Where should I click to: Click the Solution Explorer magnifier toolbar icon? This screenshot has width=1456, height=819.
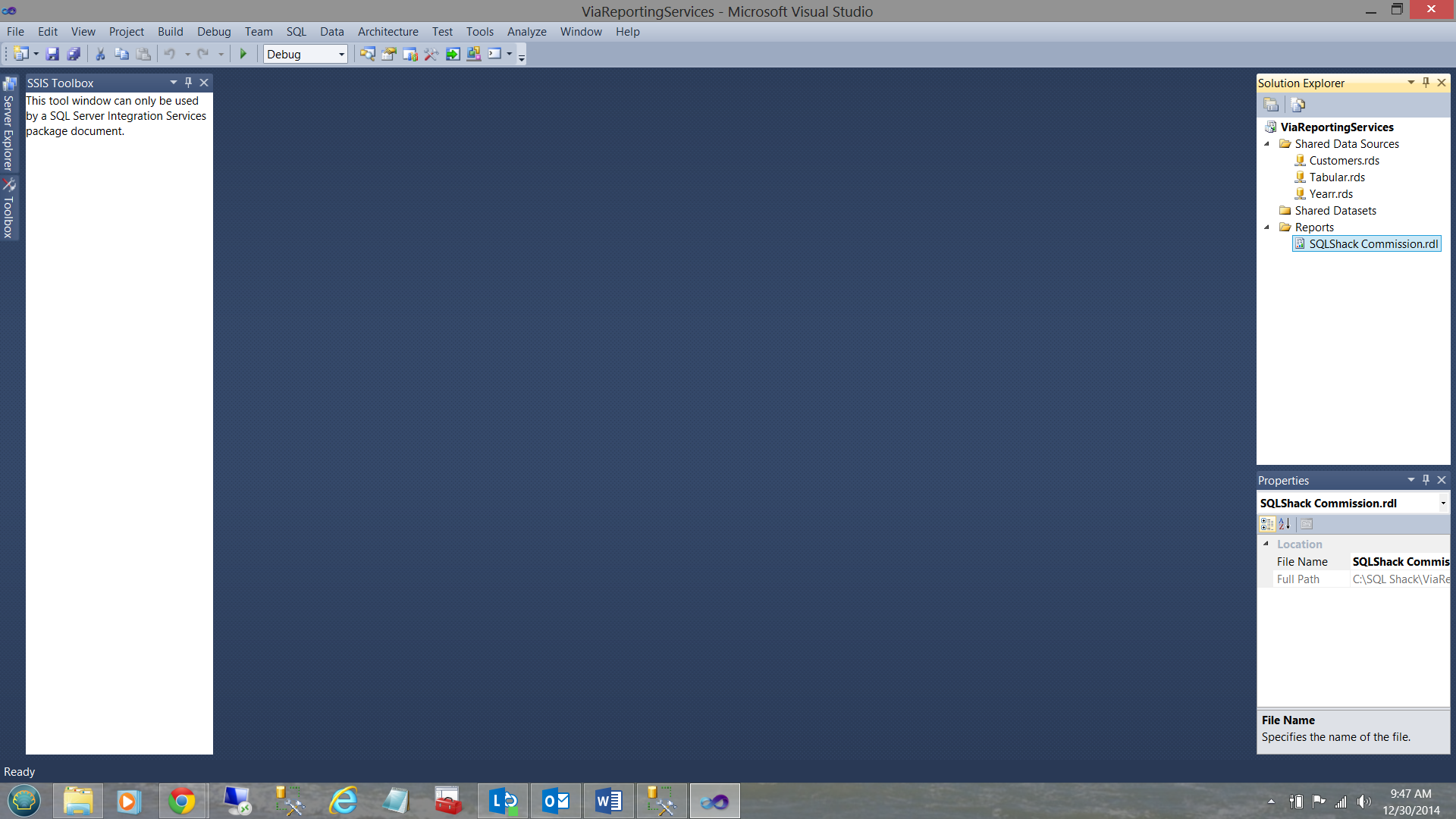tap(367, 54)
